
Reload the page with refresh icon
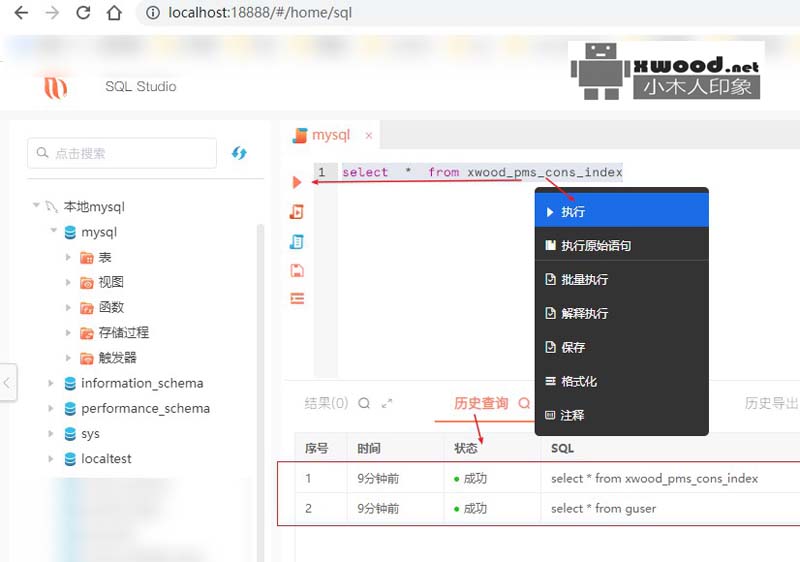pyautogui.click(x=83, y=13)
